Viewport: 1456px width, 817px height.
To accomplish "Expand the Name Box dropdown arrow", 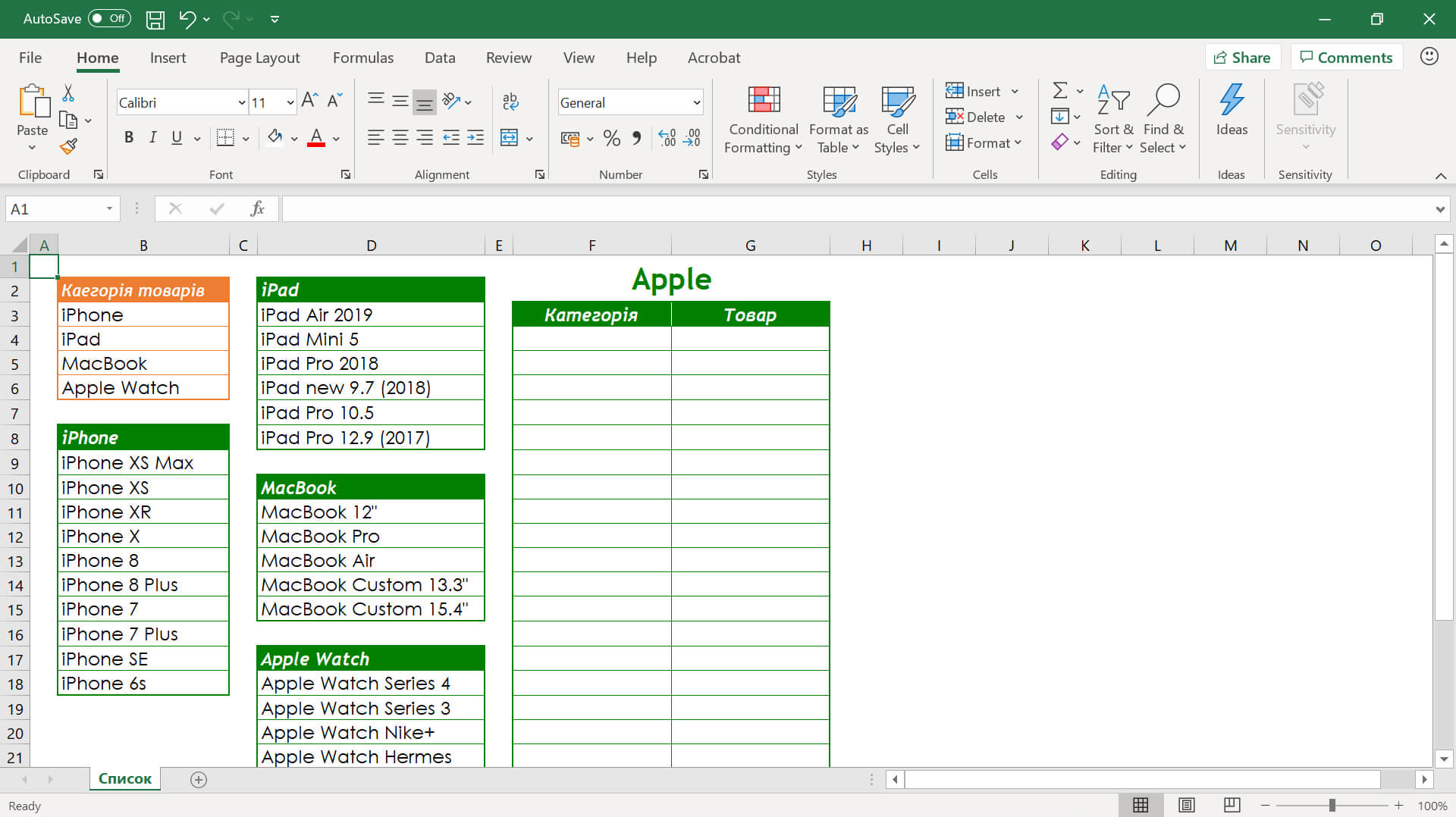I will pyautogui.click(x=109, y=208).
